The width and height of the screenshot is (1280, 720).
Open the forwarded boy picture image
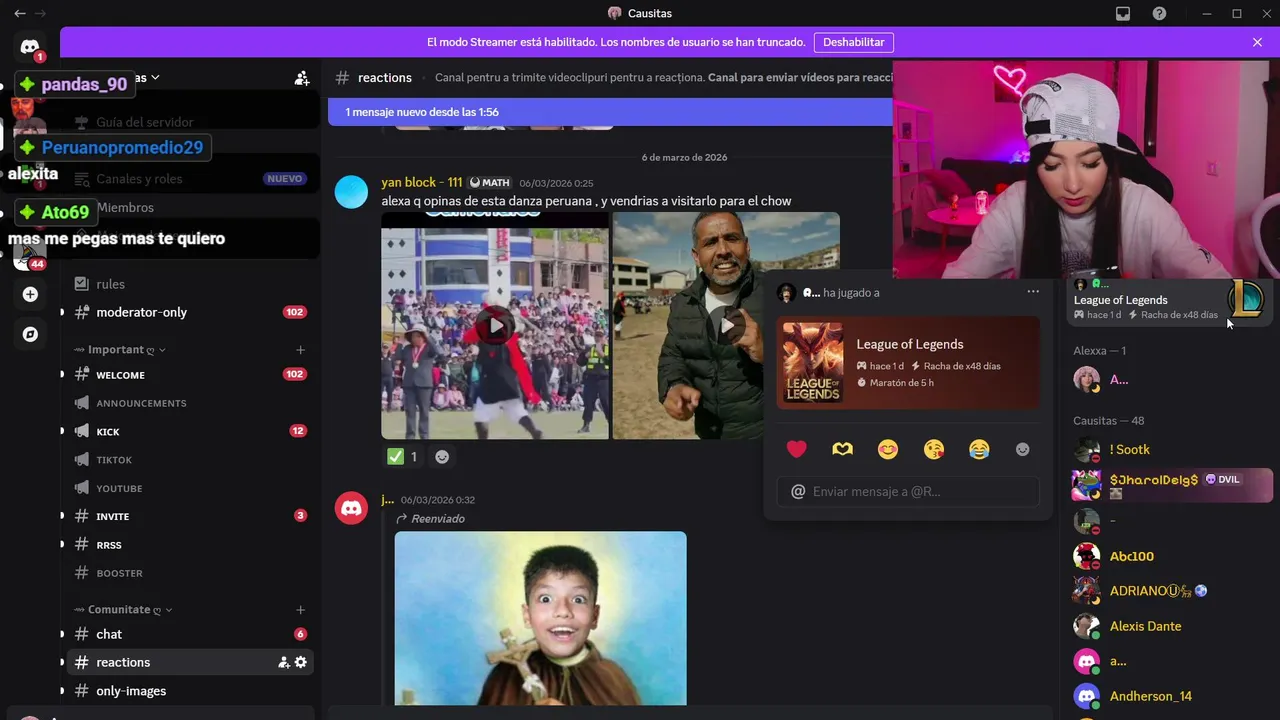pyautogui.click(x=540, y=618)
